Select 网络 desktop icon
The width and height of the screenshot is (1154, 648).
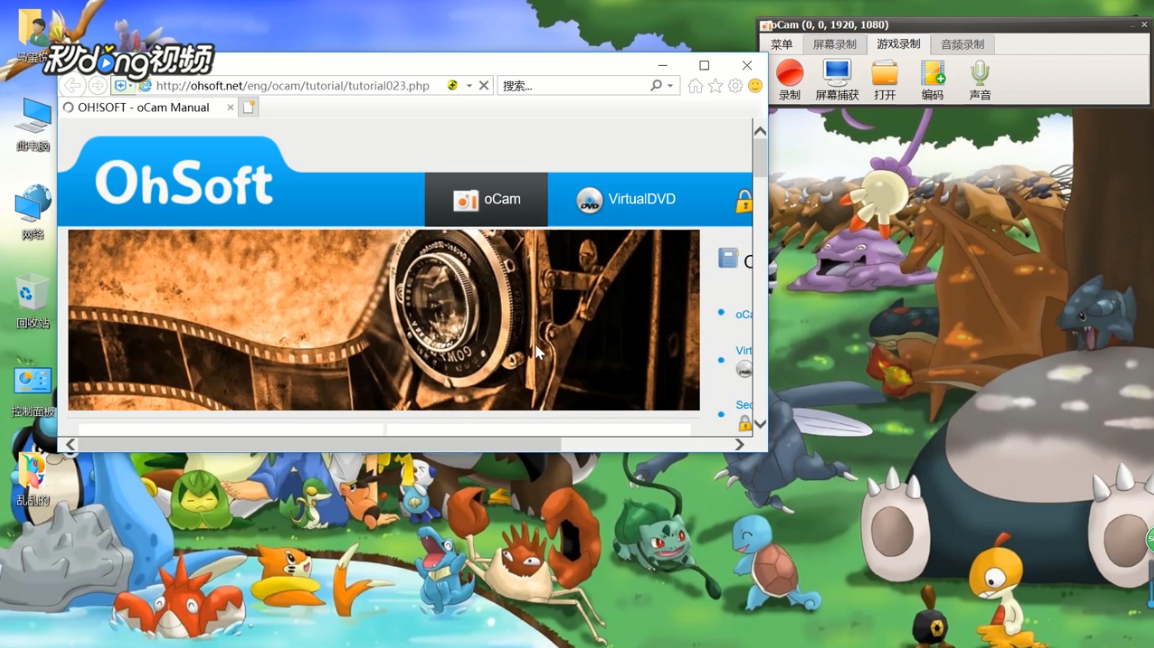click(33, 214)
